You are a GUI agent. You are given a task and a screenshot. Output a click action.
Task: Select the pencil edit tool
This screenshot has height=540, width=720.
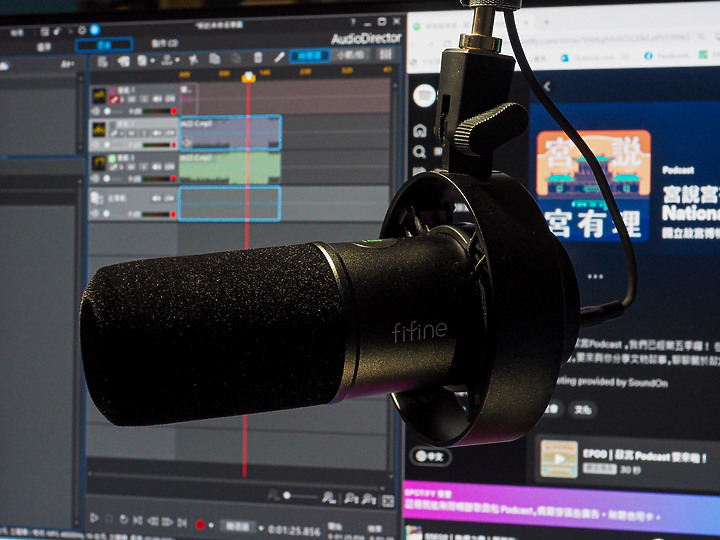pyautogui.click(x=279, y=57)
